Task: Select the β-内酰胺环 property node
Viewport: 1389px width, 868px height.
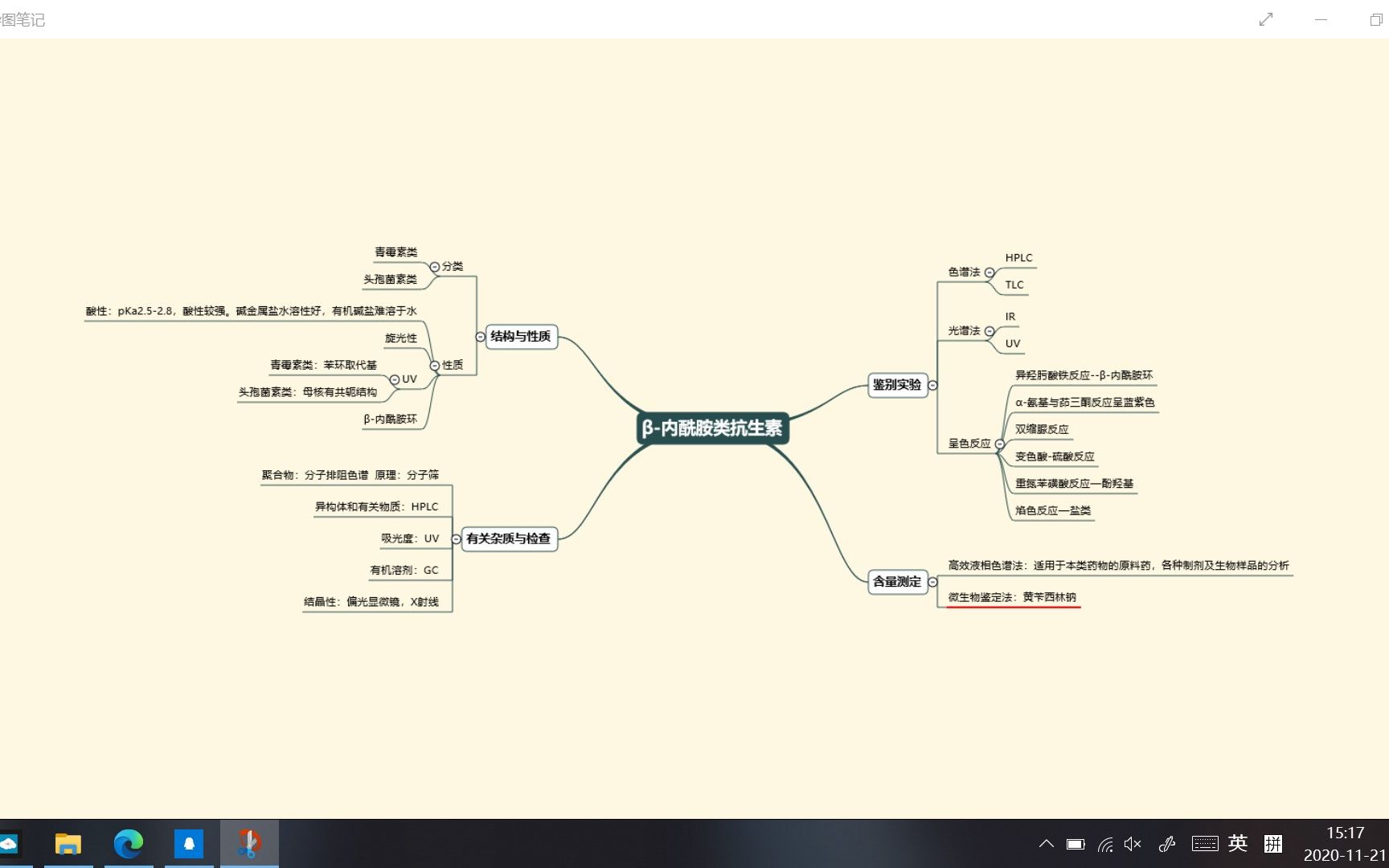Action: tap(390, 420)
